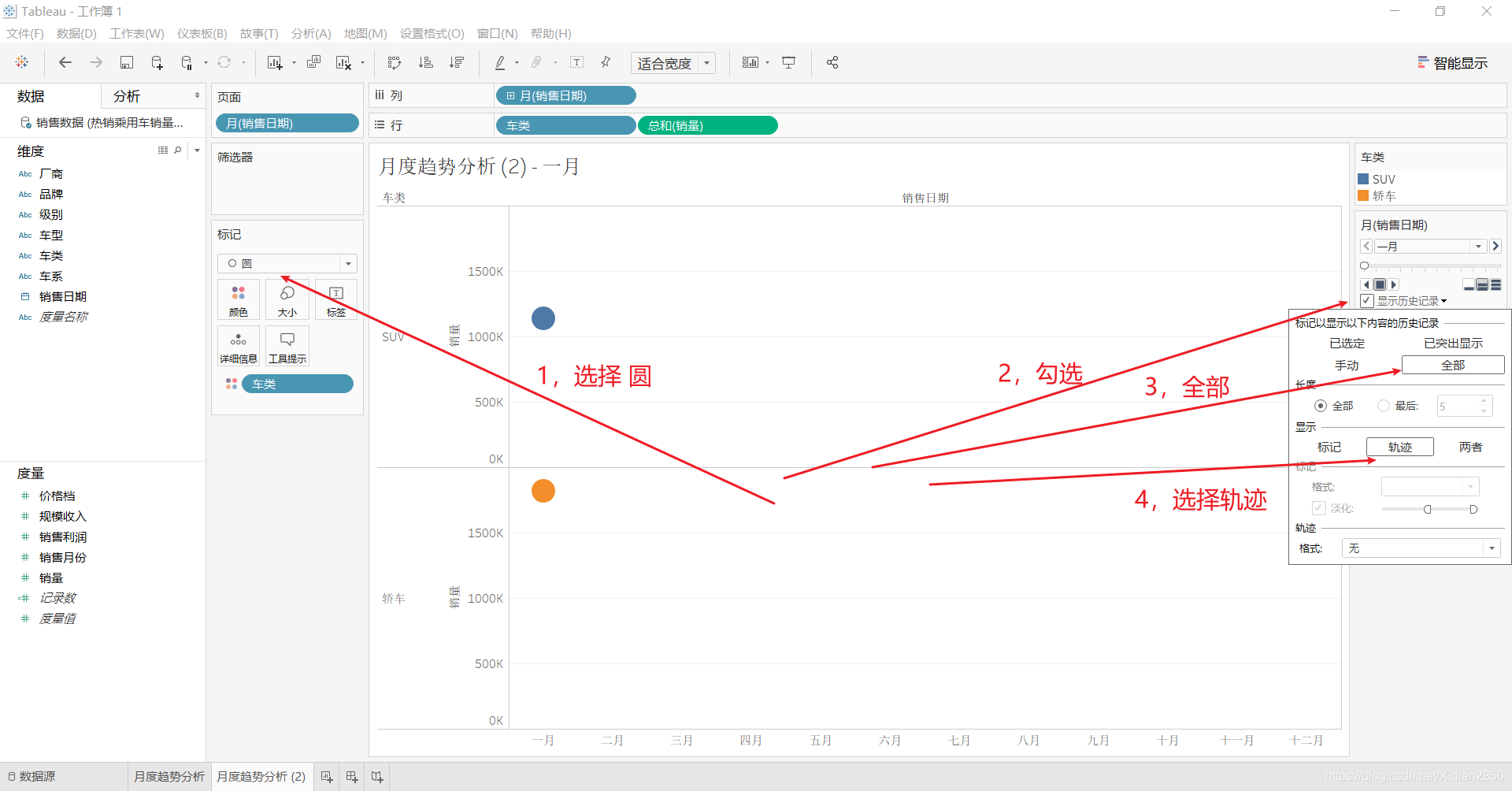Click the Tableau start page icon
This screenshot has width=1512, height=791.
click(x=22, y=62)
